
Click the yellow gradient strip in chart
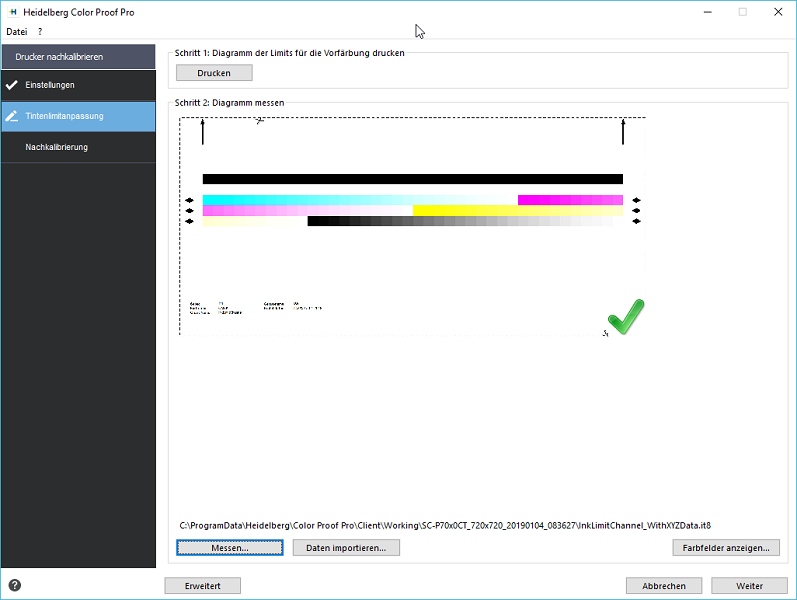coord(518,211)
